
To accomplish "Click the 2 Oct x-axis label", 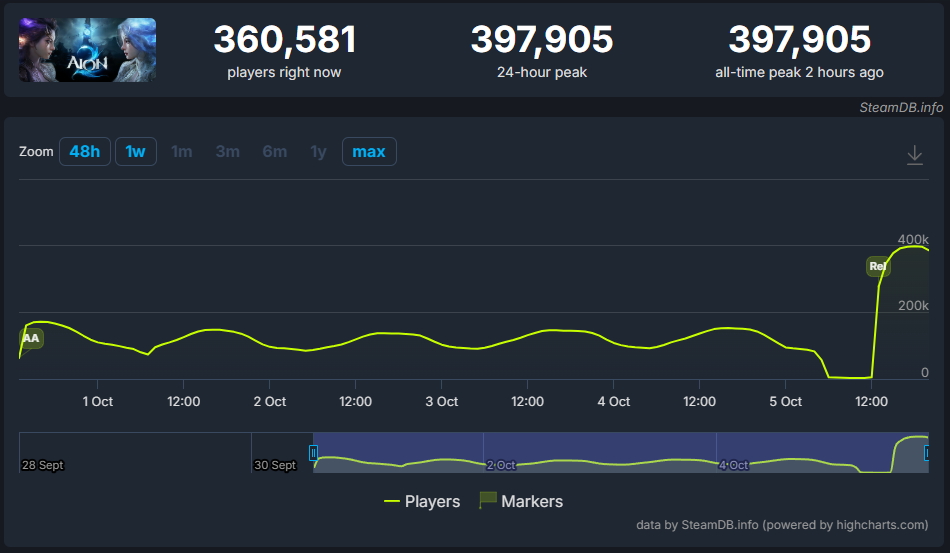I will (x=270, y=402).
